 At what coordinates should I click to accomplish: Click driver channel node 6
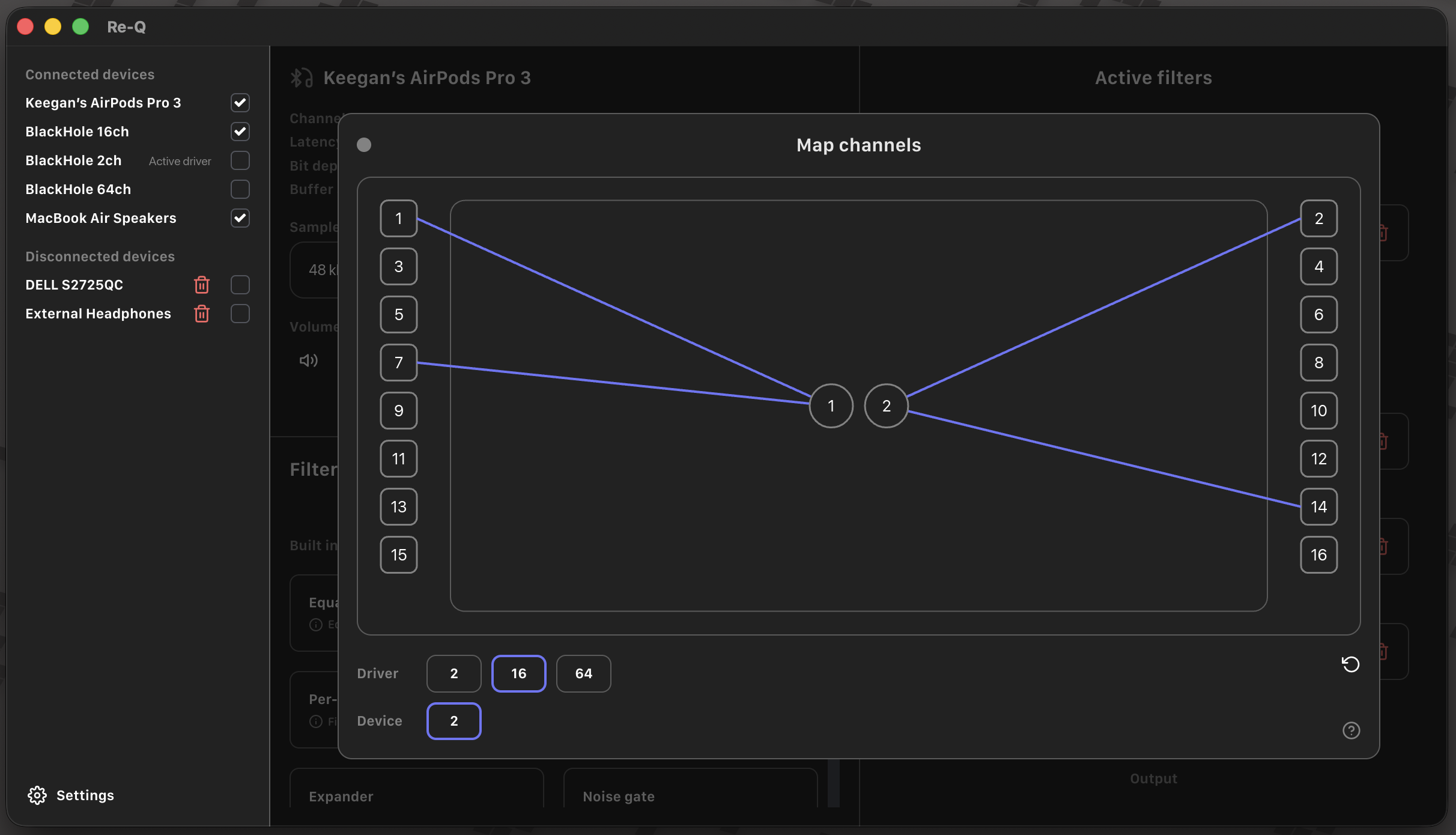[x=1319, y=315]
